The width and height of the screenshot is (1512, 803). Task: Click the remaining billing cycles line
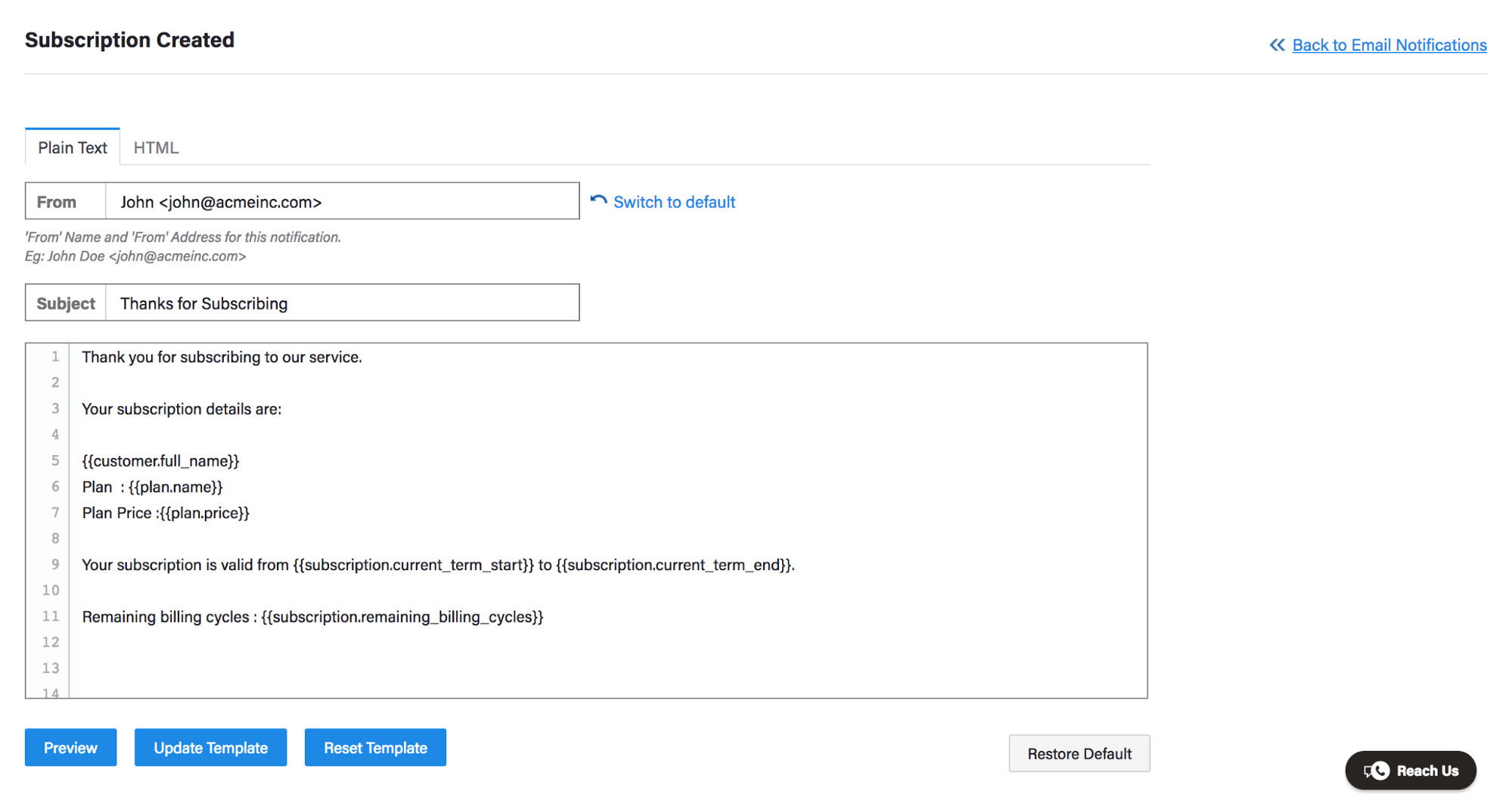pyautogui.click(x=312, y=617)
